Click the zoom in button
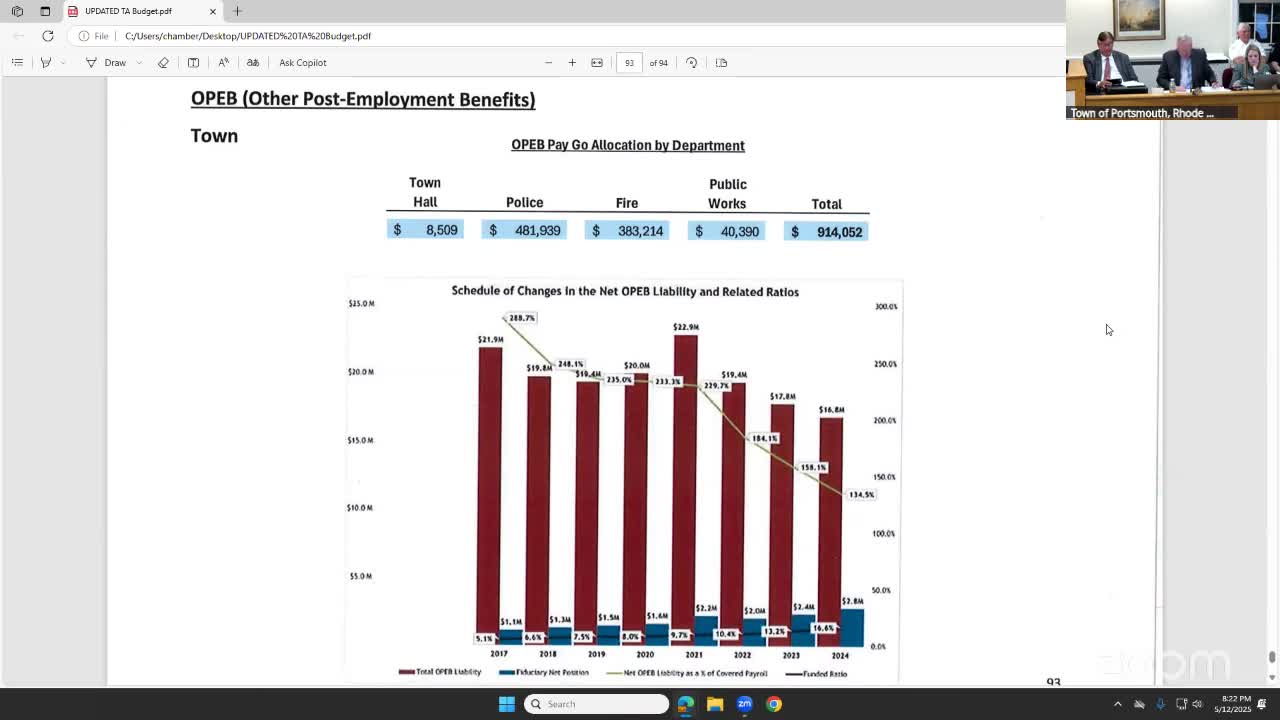The image size is (1280, 720). (572, 62)
